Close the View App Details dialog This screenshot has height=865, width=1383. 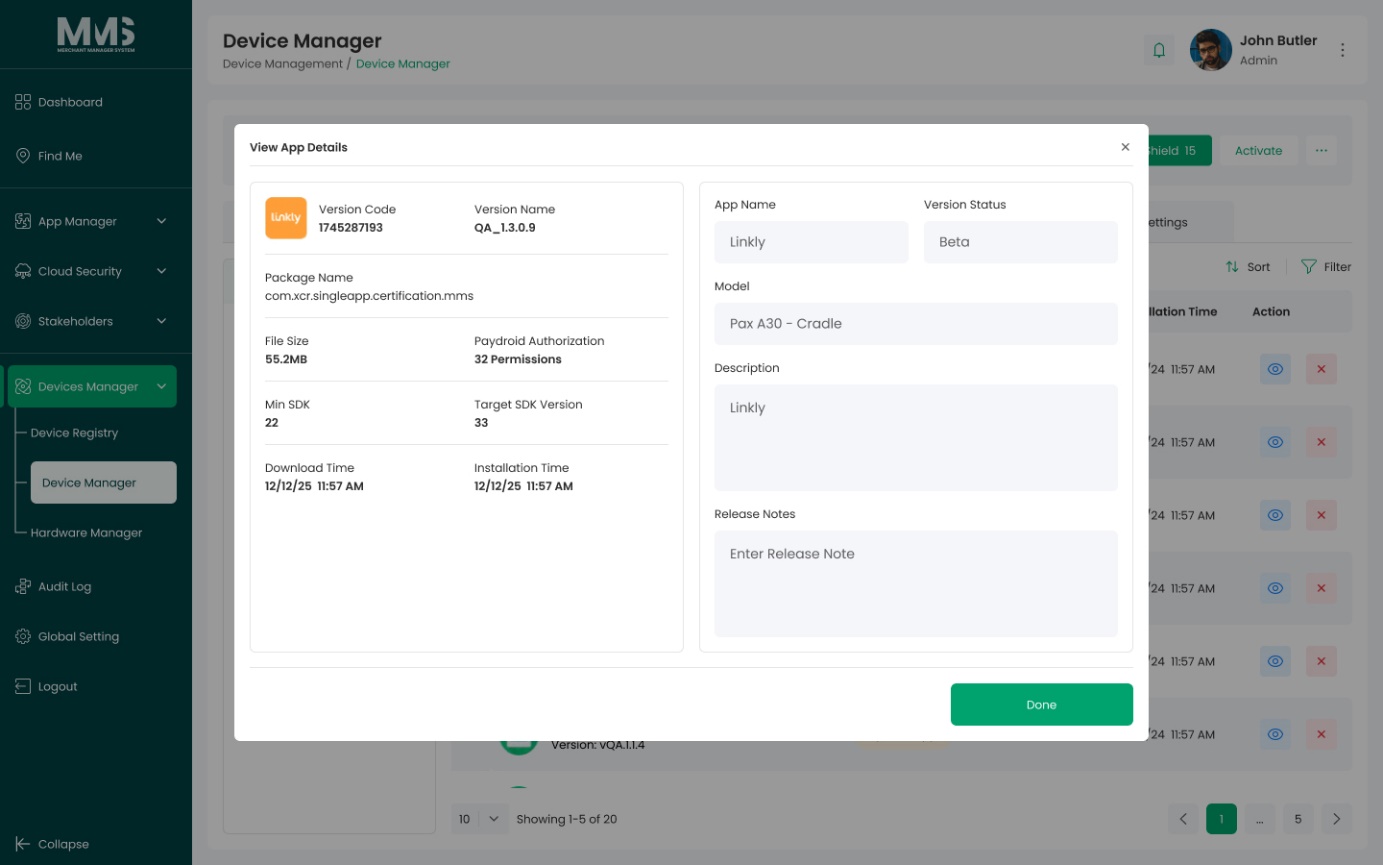point(1125,147)
